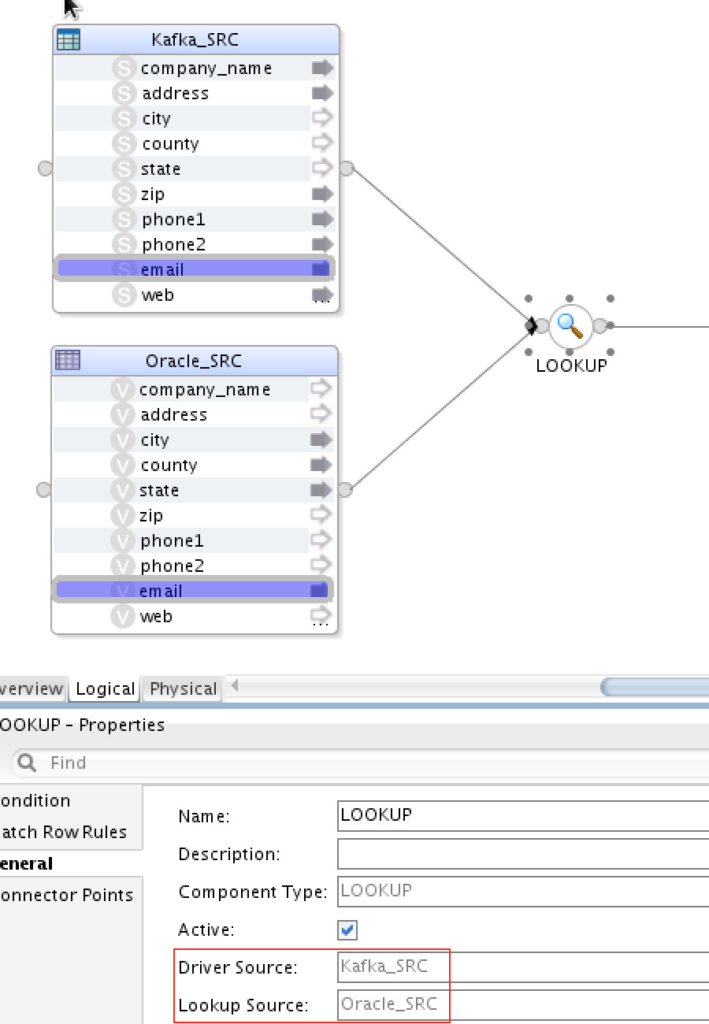Click arrow icon for Kafka_SRC phone2

tap(322, 244)
